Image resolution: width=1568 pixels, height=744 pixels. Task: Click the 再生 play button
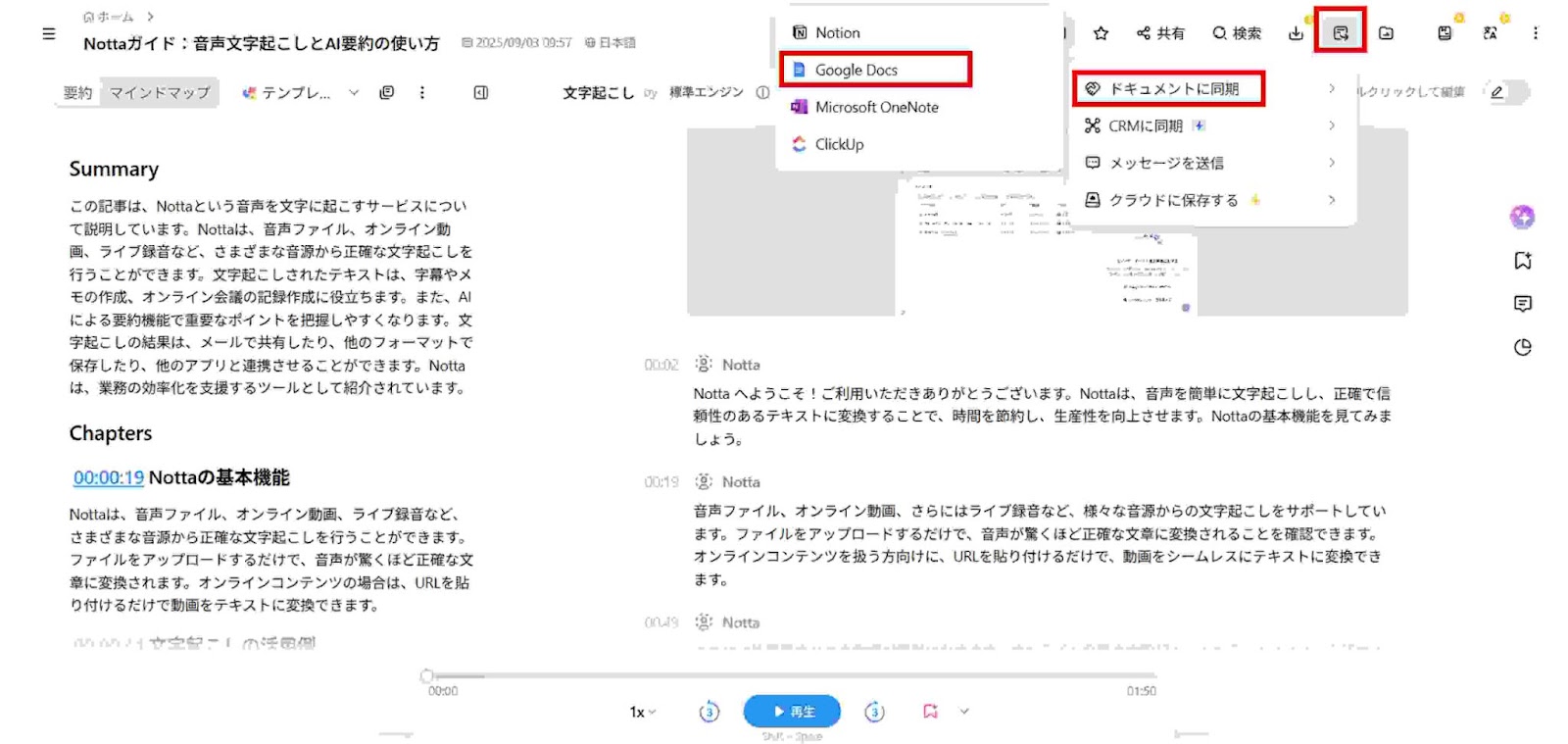[x=793, y=712]
